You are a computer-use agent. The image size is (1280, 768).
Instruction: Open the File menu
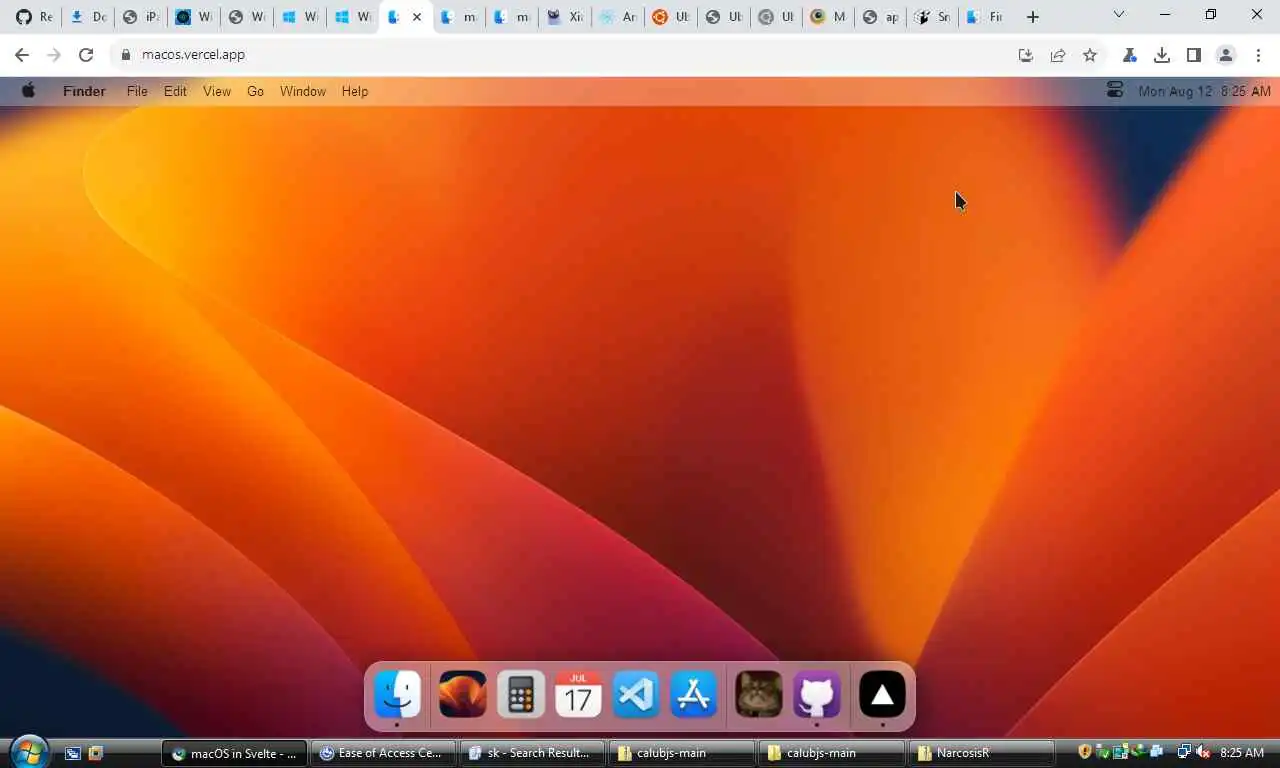click(137, 91)
